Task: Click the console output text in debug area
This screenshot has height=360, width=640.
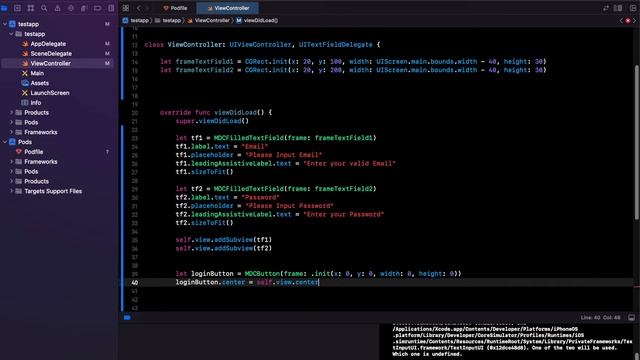Action: 512,341
